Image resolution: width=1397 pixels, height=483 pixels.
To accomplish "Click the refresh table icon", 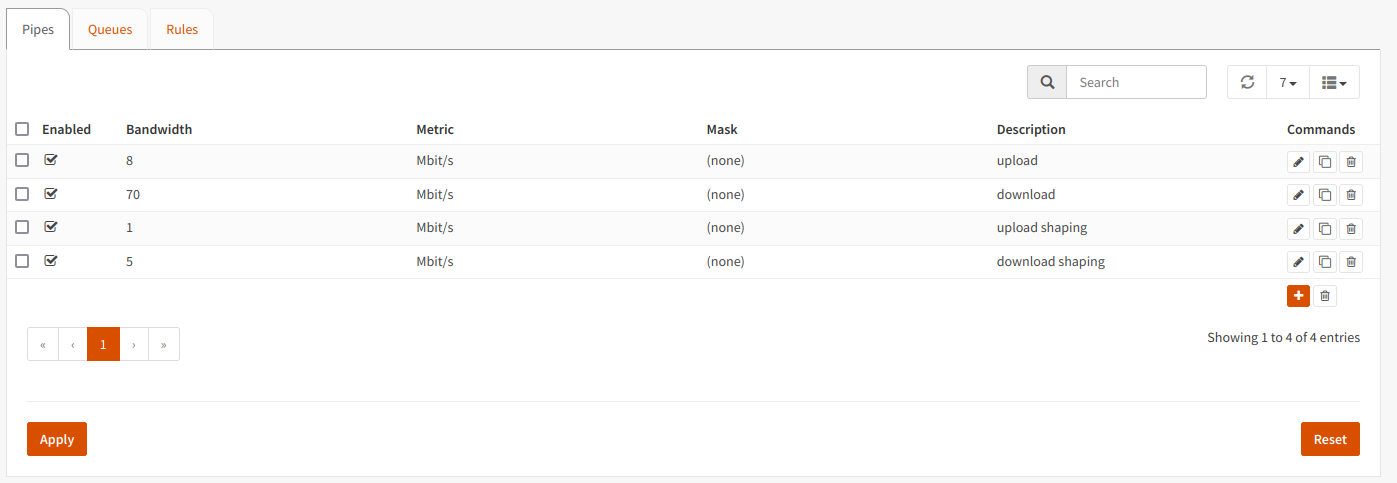I will point(1247,83).
